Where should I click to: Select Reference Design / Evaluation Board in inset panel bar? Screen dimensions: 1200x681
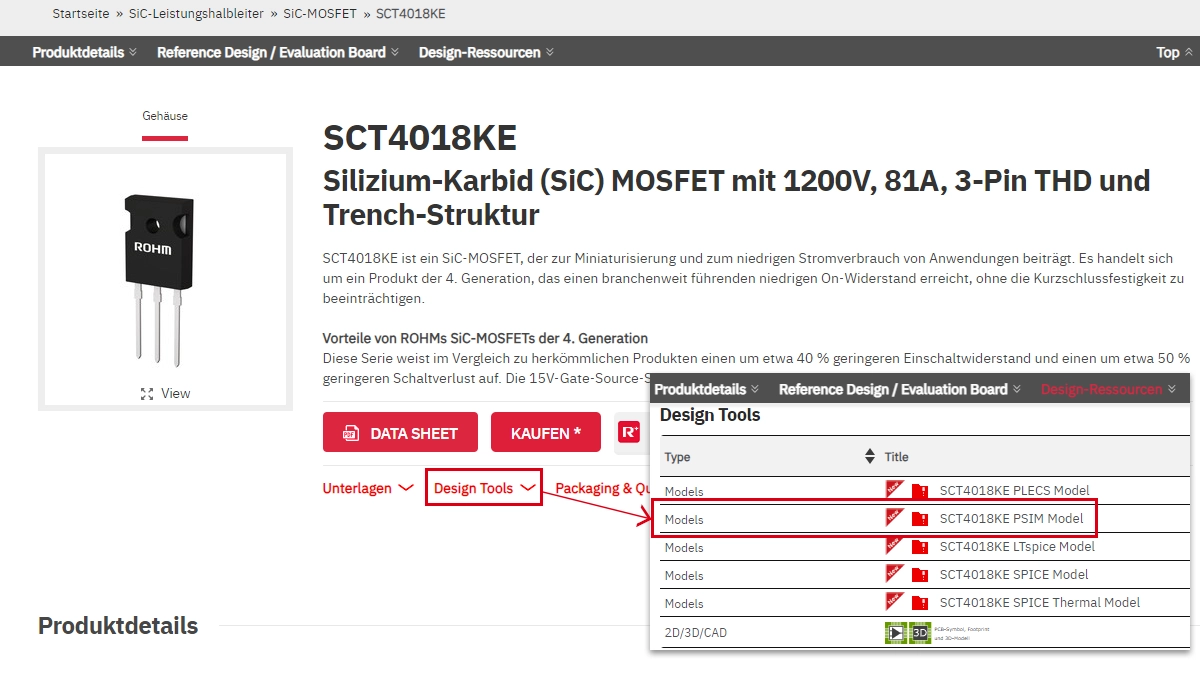[x=900, y=389]
